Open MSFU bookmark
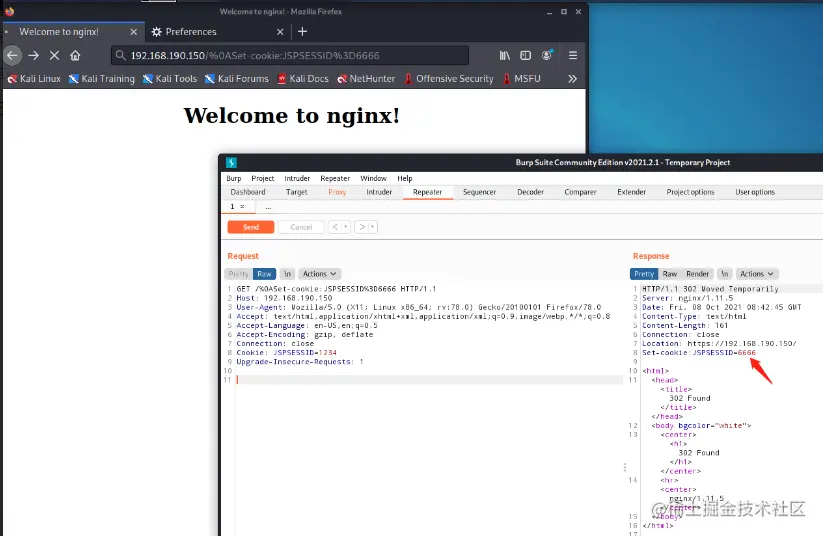This screenshot has height=536, width=823. tap(522, 79)
